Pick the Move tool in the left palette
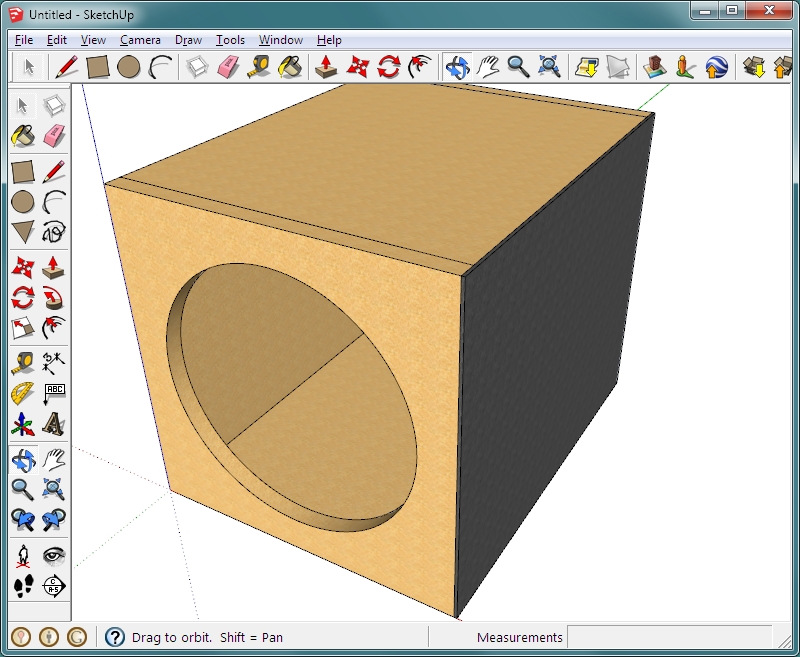This screenshot has height=657, width=800. tap(22, 267)
